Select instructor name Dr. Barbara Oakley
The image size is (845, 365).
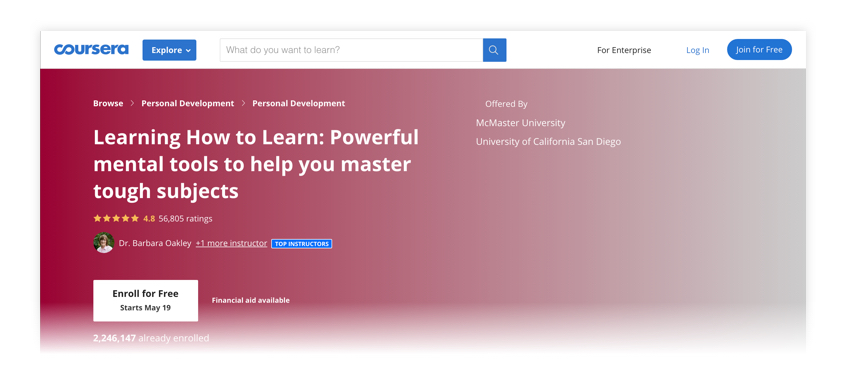click(155, 243)
